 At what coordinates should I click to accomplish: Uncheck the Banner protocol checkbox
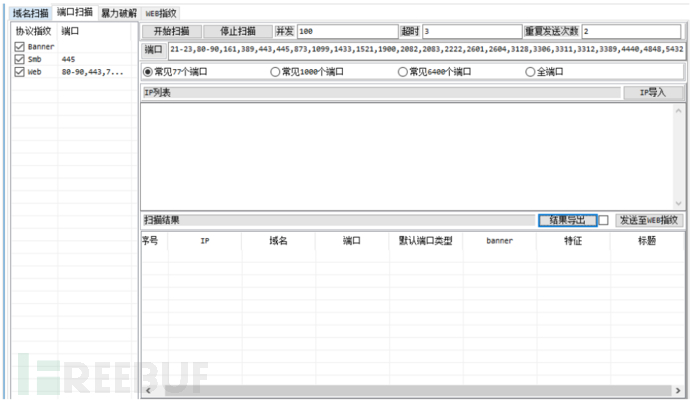coord(19,47)
